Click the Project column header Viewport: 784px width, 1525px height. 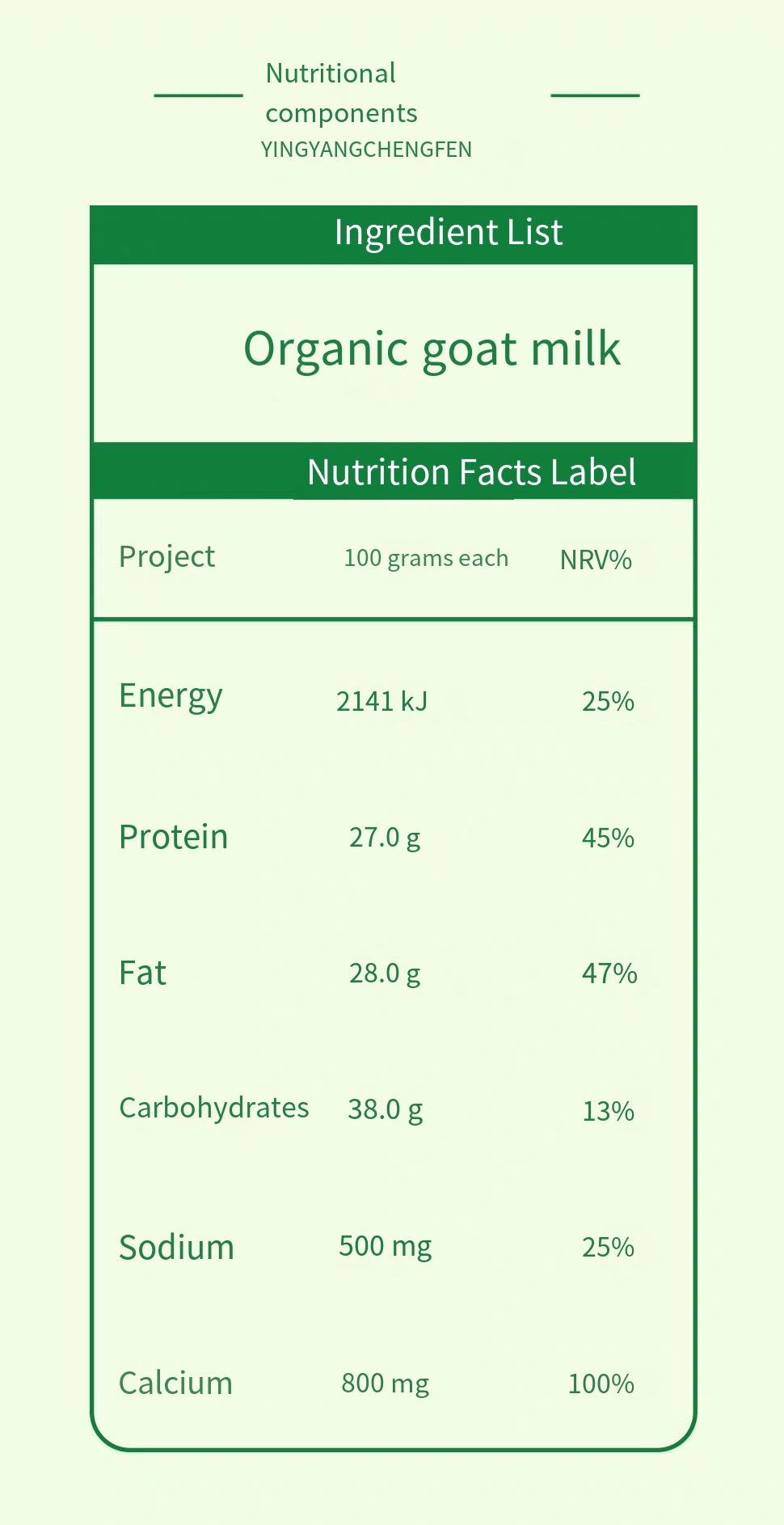tap(166, 557)
